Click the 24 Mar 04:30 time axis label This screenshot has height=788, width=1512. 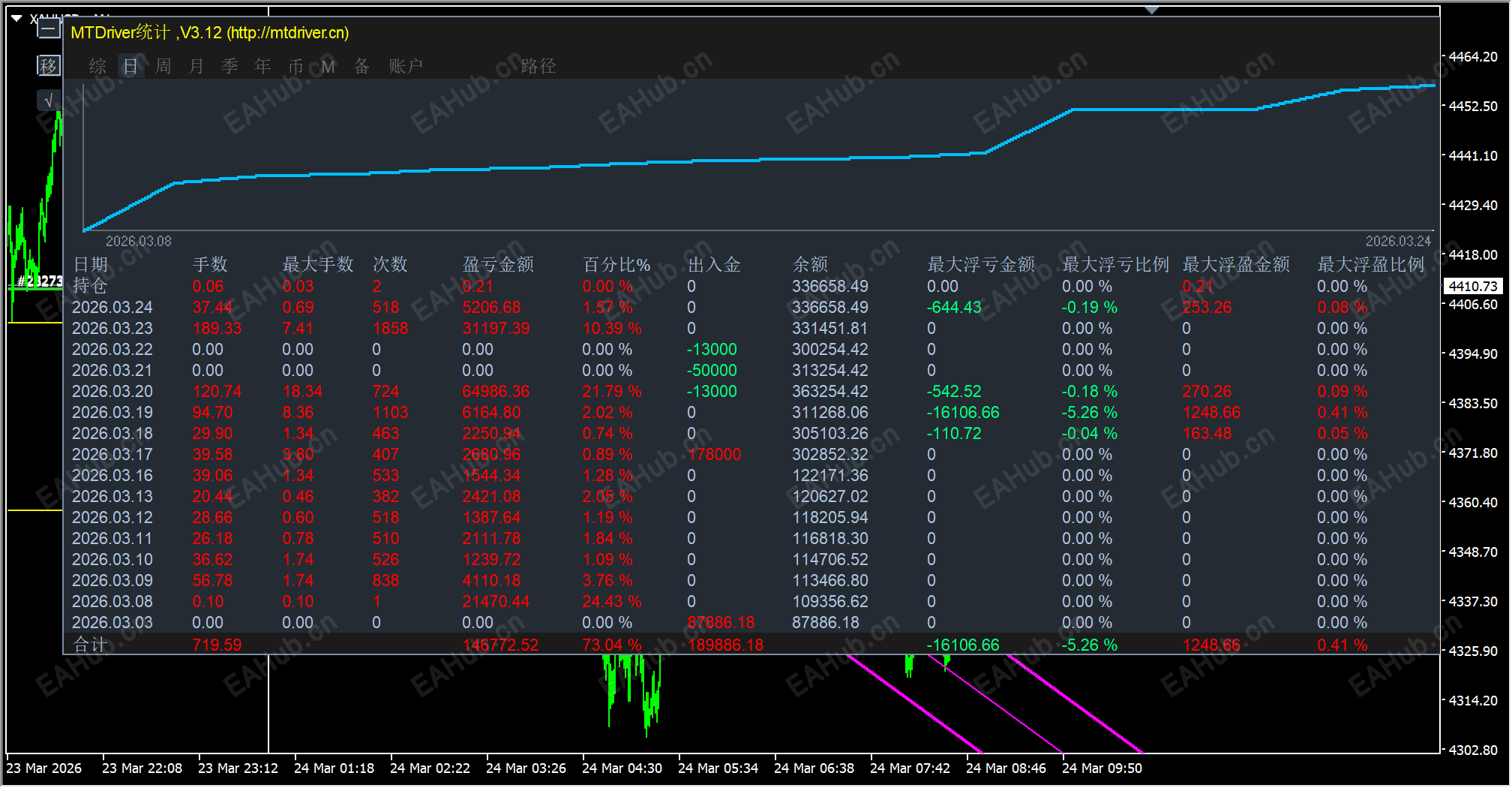point(622,768)
